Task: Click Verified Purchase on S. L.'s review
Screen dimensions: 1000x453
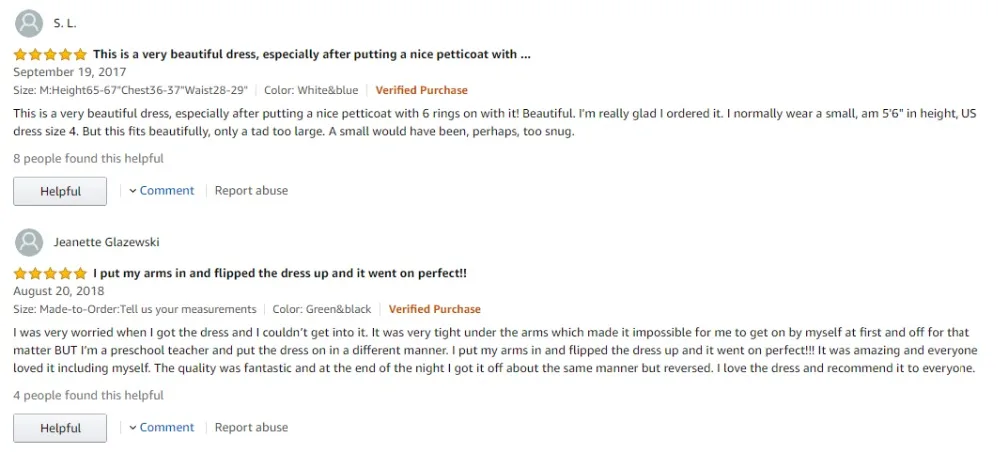Action: coord(421,90)
